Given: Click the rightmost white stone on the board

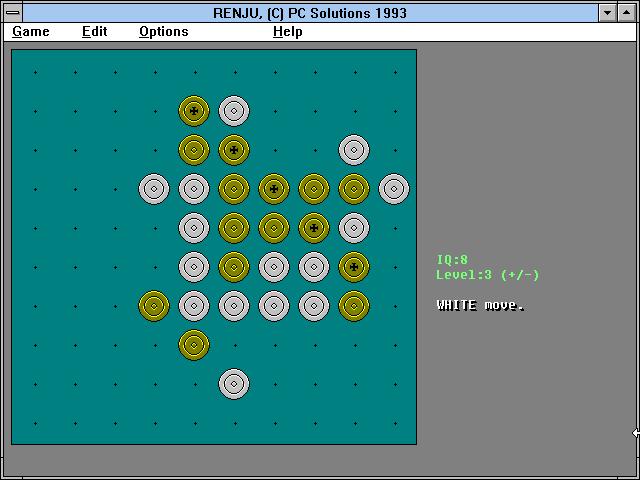Looking at the screenshot, I should point(394,189).
